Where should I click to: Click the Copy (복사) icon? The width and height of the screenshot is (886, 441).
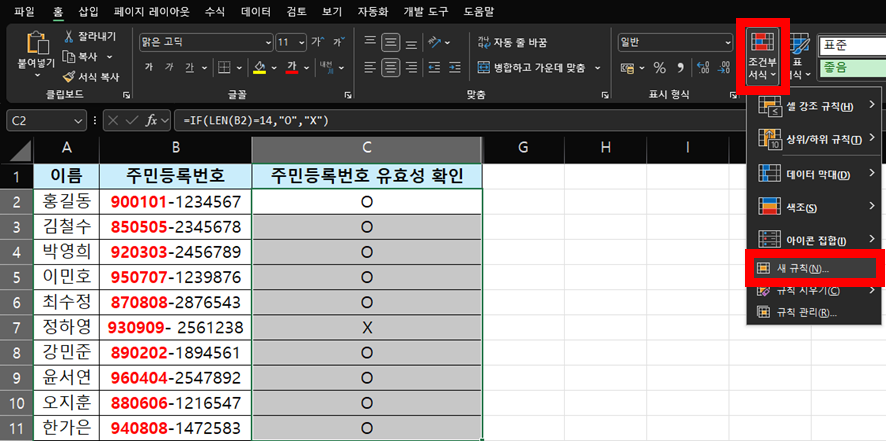[69, 57]
